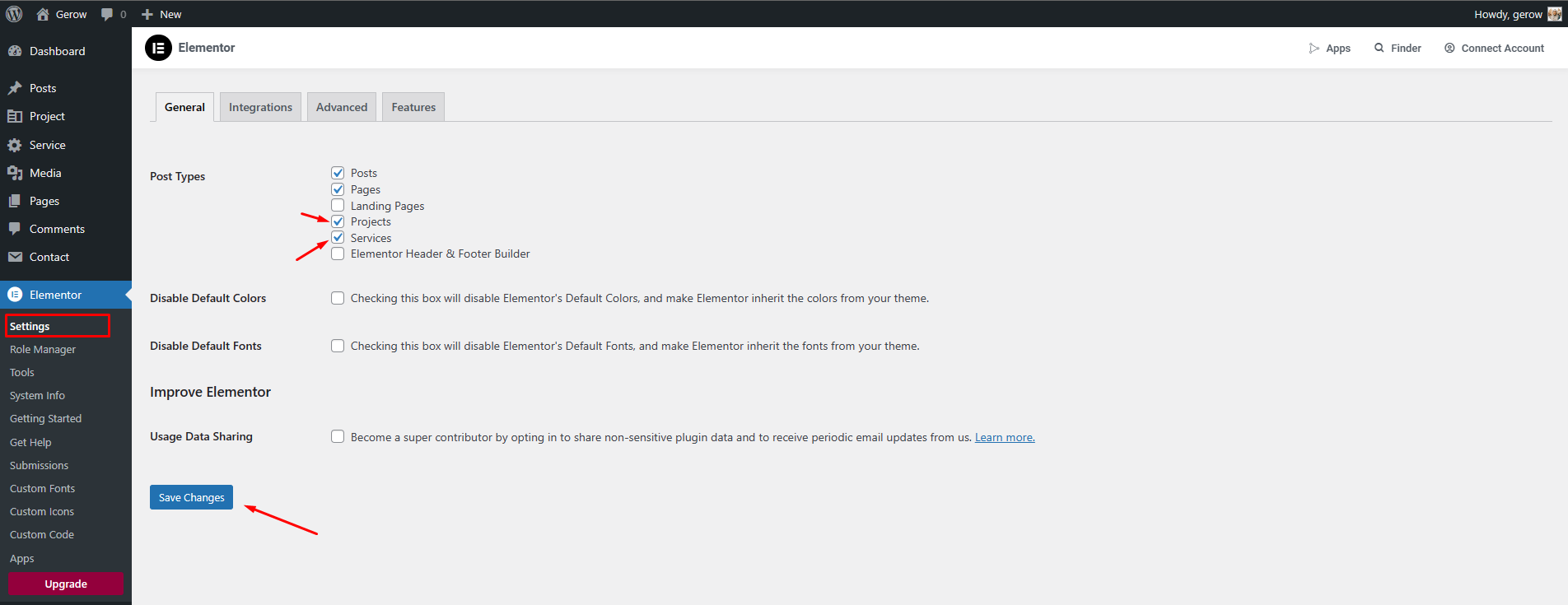Click the Posts pin icon
Screen dimensions: 1568x605
[x=15, y=88]
